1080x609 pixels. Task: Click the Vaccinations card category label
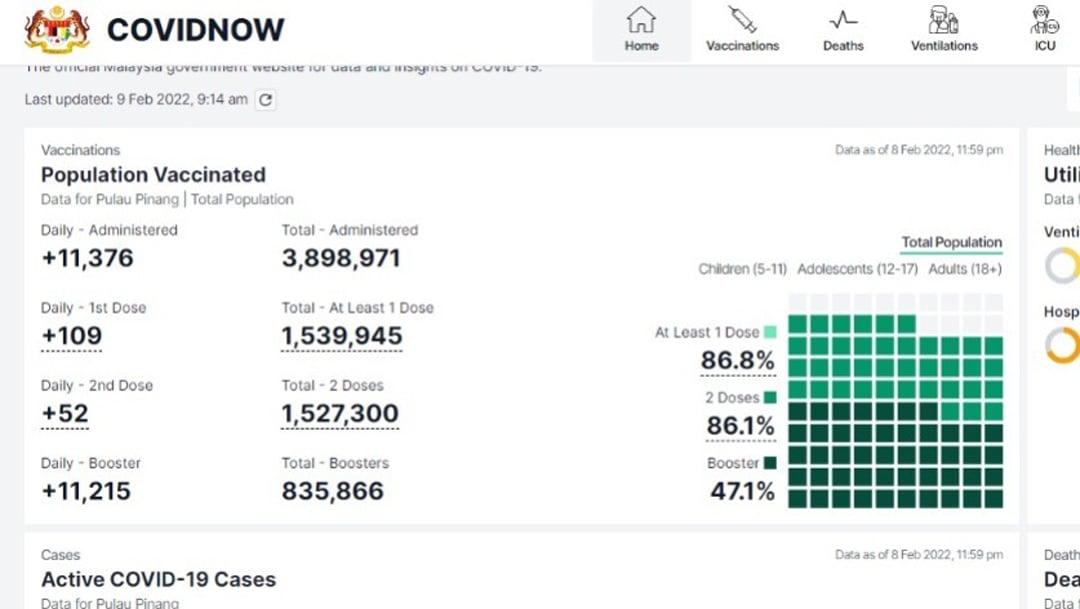(x=80, y=150)
